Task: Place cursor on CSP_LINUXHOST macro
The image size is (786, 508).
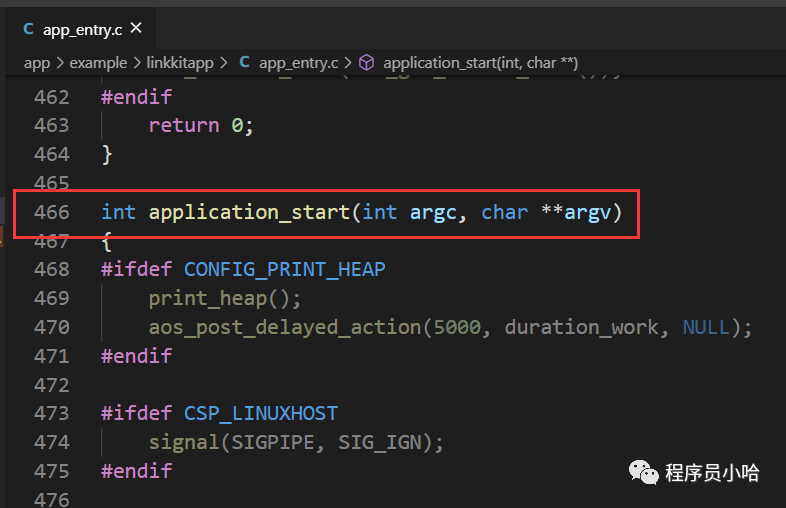Action: click(260, 413)
